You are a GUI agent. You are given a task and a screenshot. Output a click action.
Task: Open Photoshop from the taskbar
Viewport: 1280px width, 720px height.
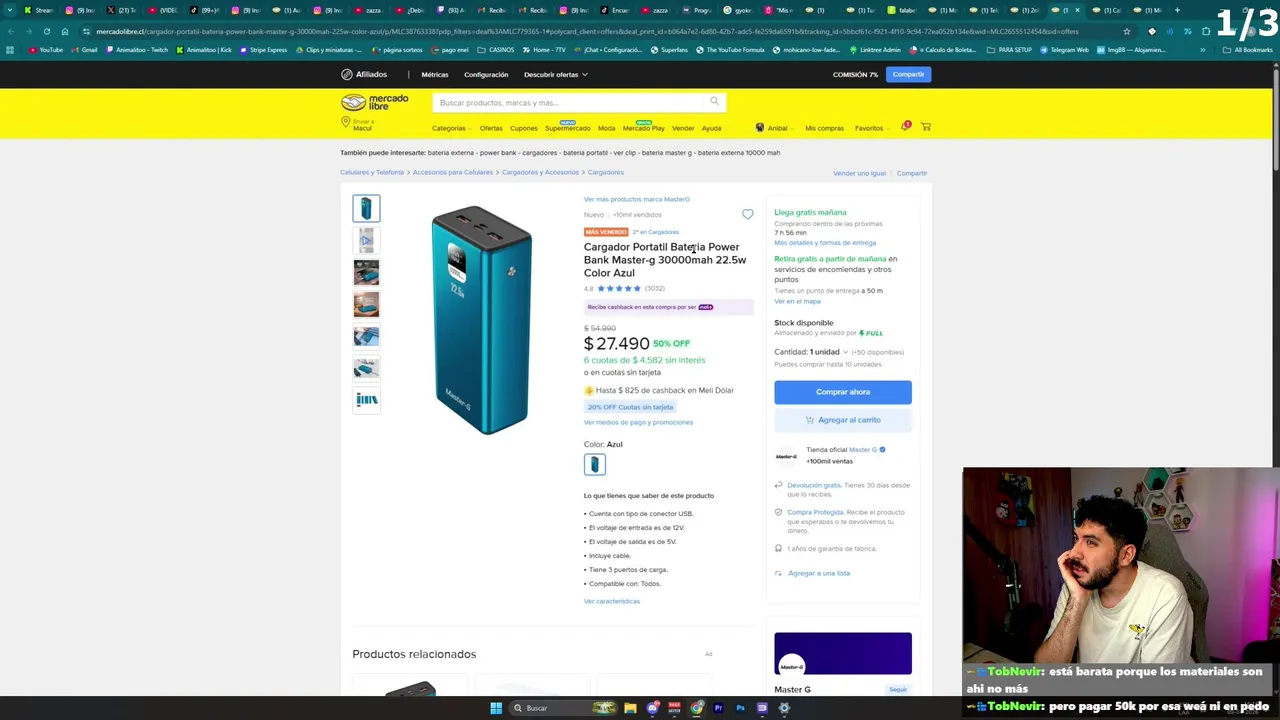point(740,708)
